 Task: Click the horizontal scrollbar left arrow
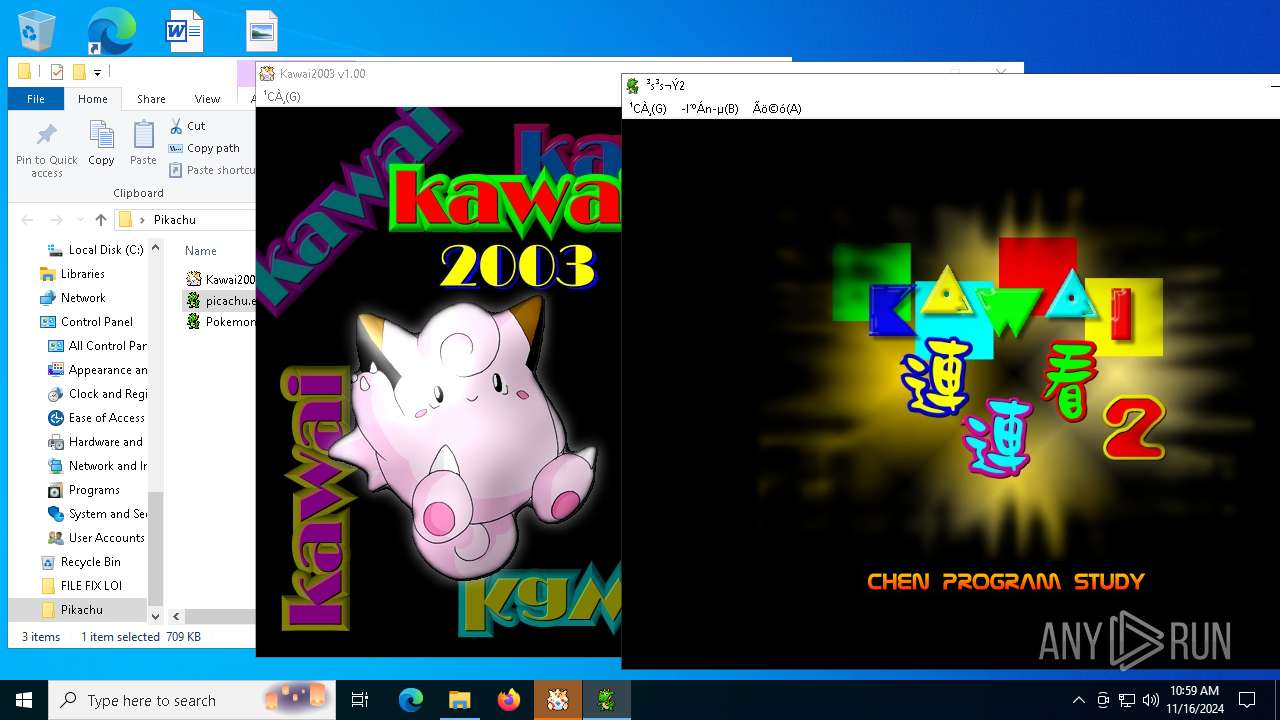tap(176, 617)
